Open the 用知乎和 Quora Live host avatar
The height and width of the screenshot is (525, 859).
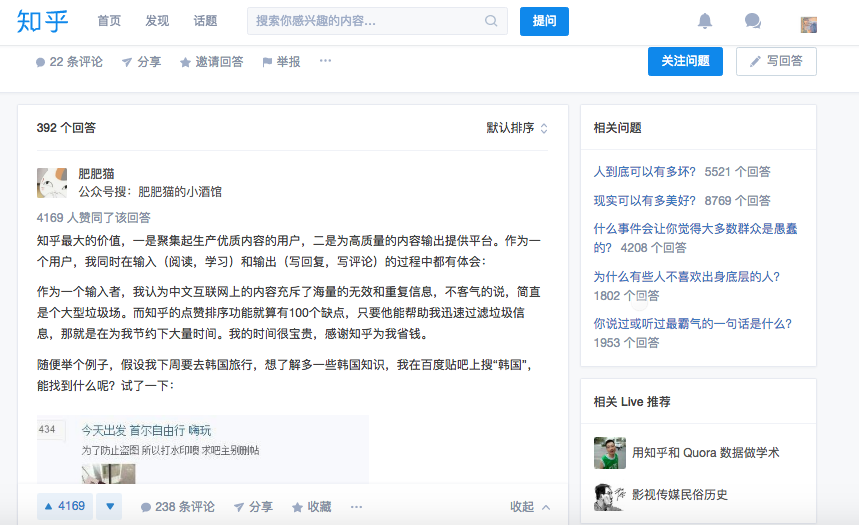coord(610,453)
